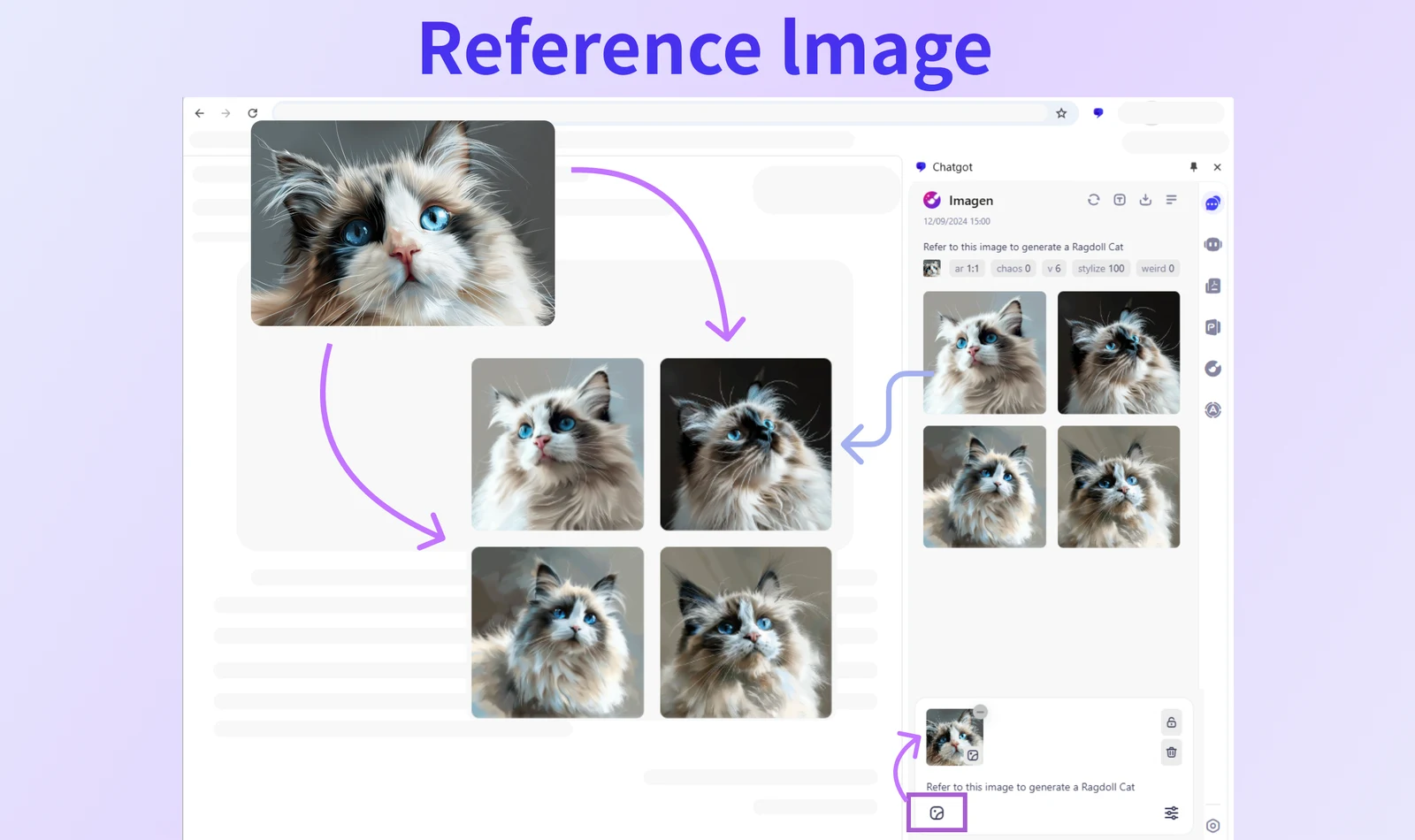Screen dimensions: 1415x840
Task: Click the download icon in Imagen header
Action: click(1145, 200)
